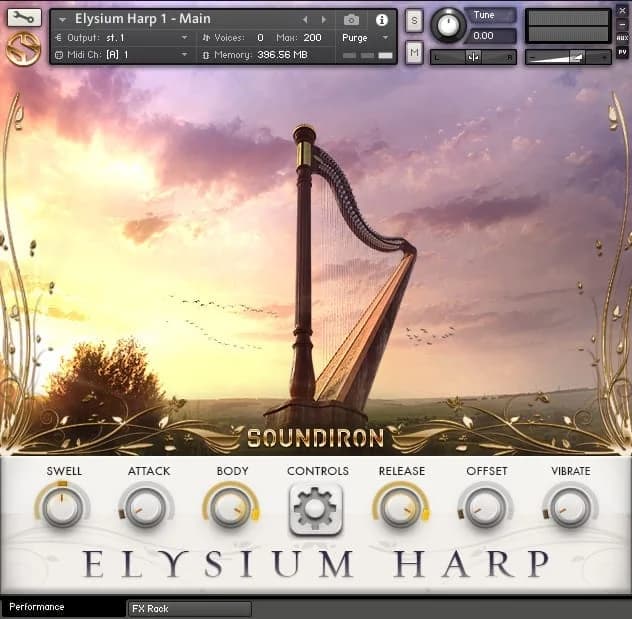Close the instrument with the X
Viewport: 632px width, 619px height.
622,11
